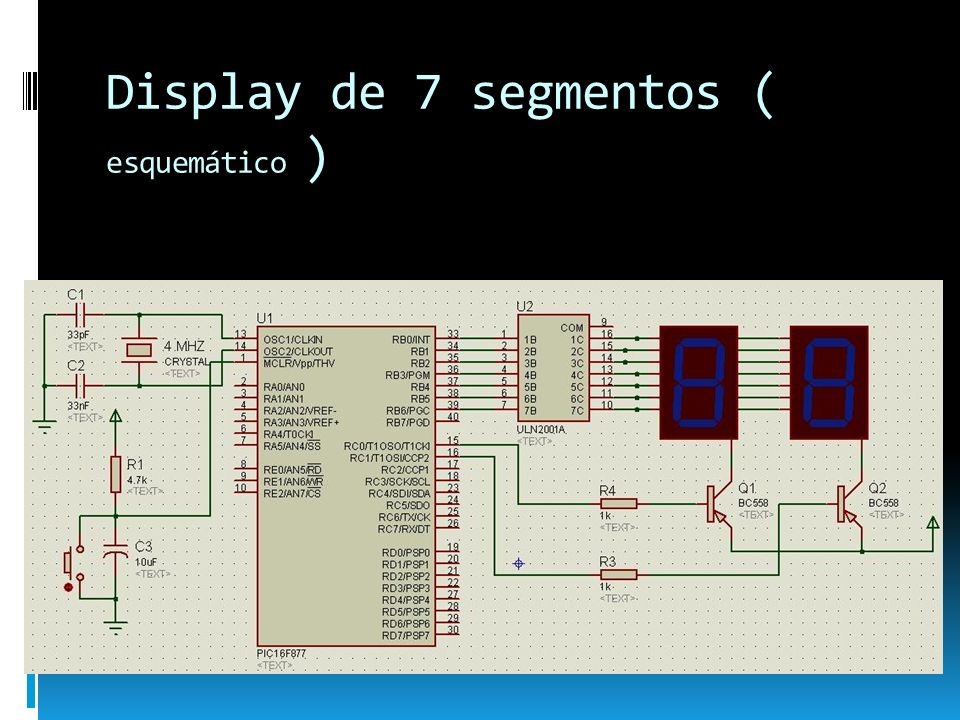Click the ground symbol below the C2 wire

click(45, 427)
